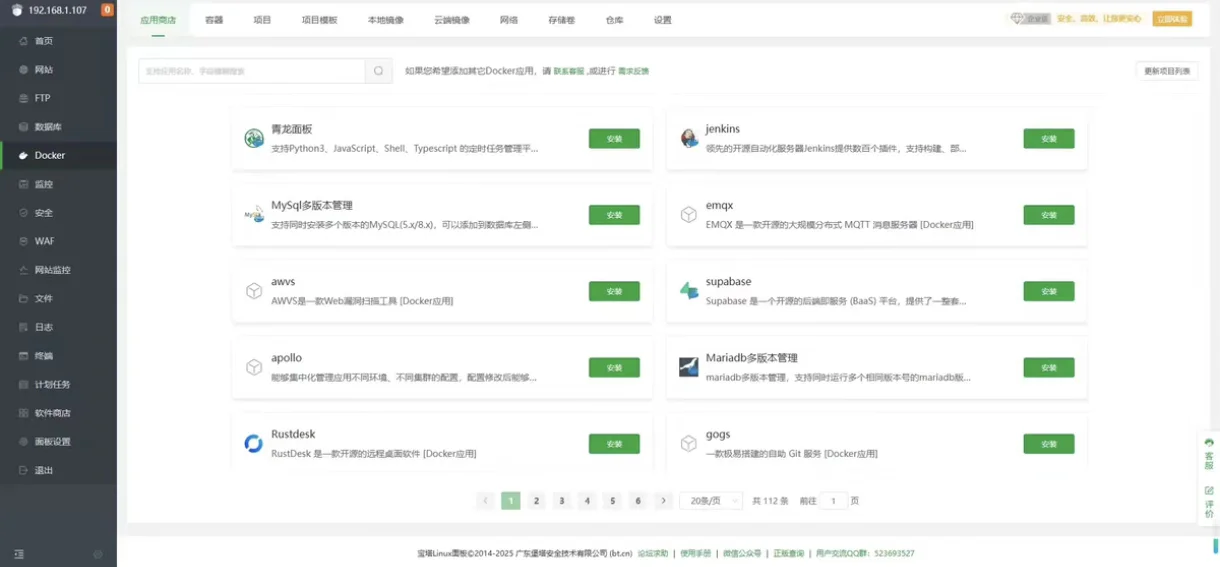Switch to the 项目模板 tab
1220x567 pixels.
[319, 20]
